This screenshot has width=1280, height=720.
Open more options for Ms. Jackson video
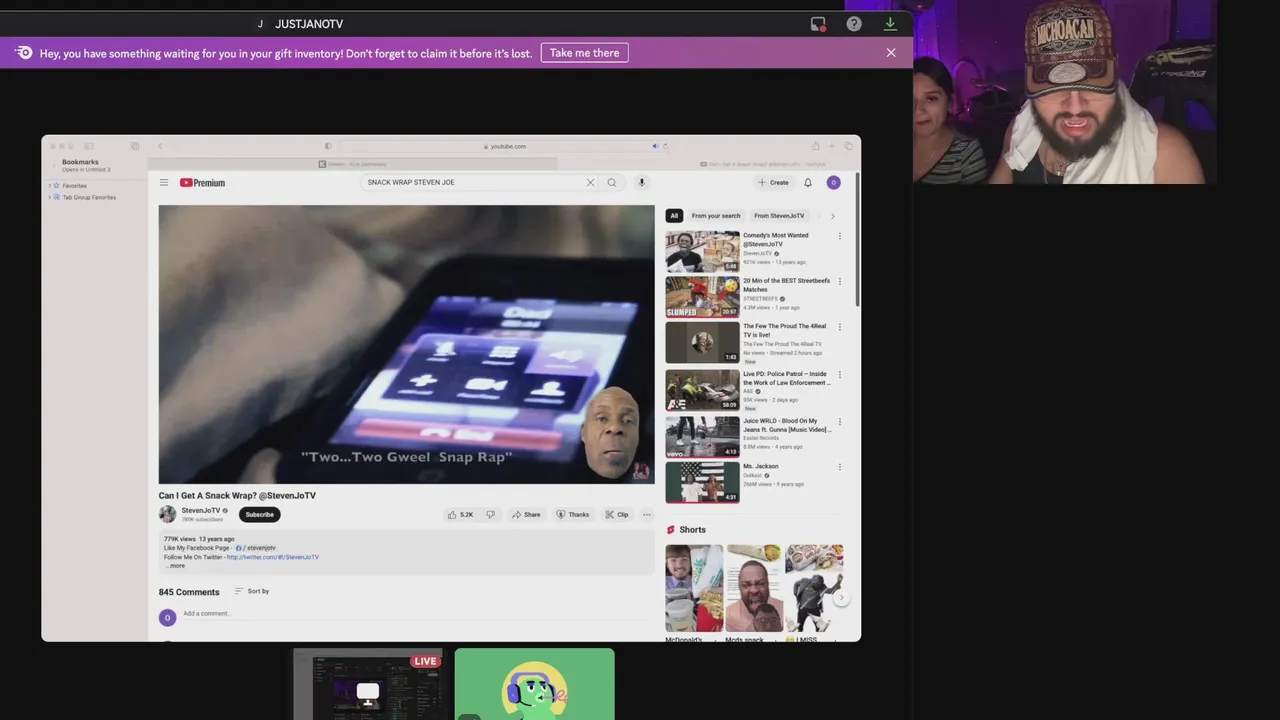point(839,467)
